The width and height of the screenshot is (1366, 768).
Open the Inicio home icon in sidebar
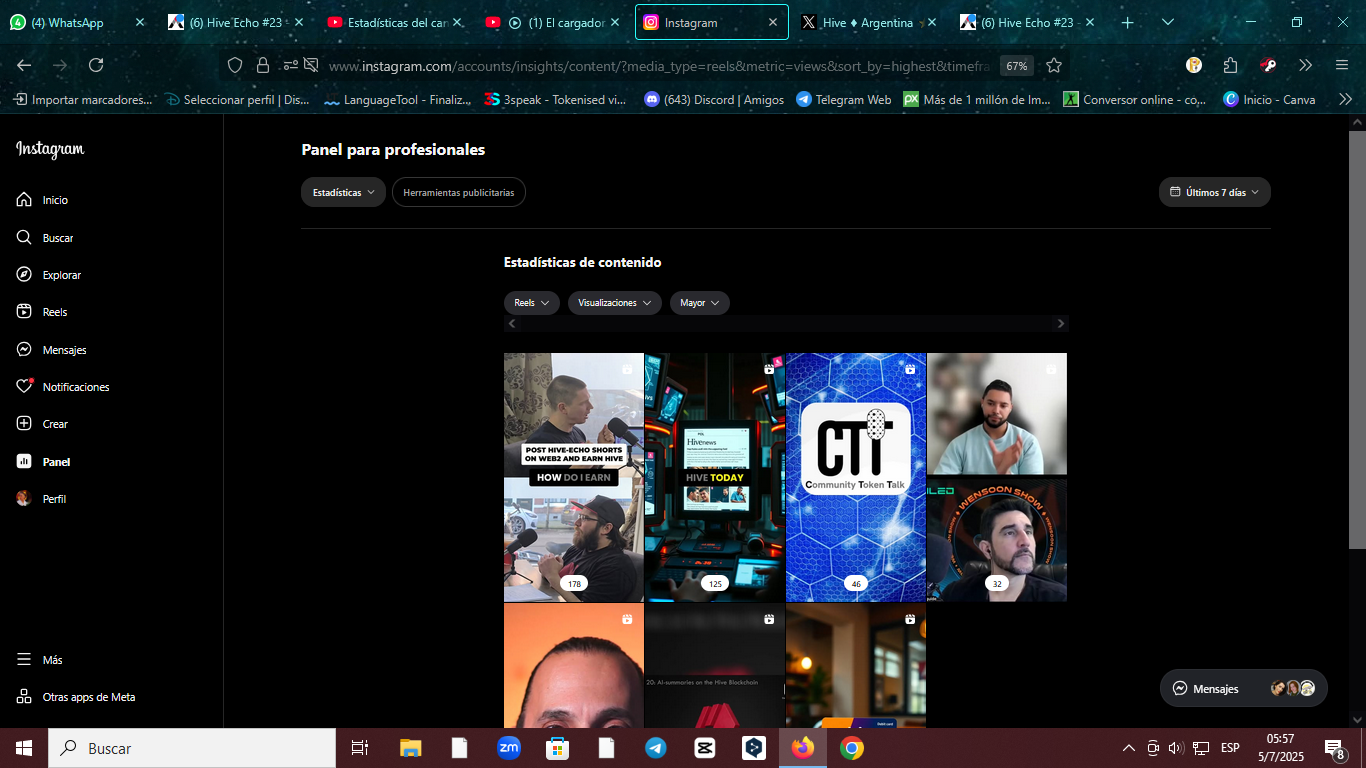[24, 200]
